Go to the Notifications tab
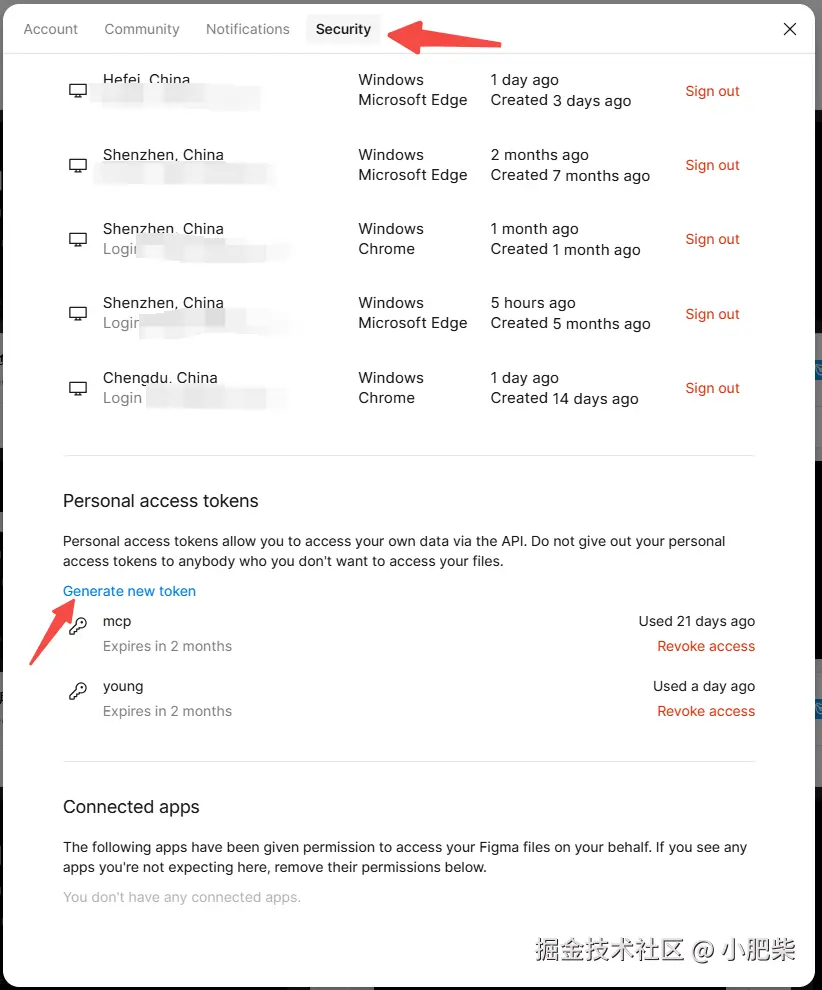This screenshot has height=990, width=822. [x=247, y=29]
